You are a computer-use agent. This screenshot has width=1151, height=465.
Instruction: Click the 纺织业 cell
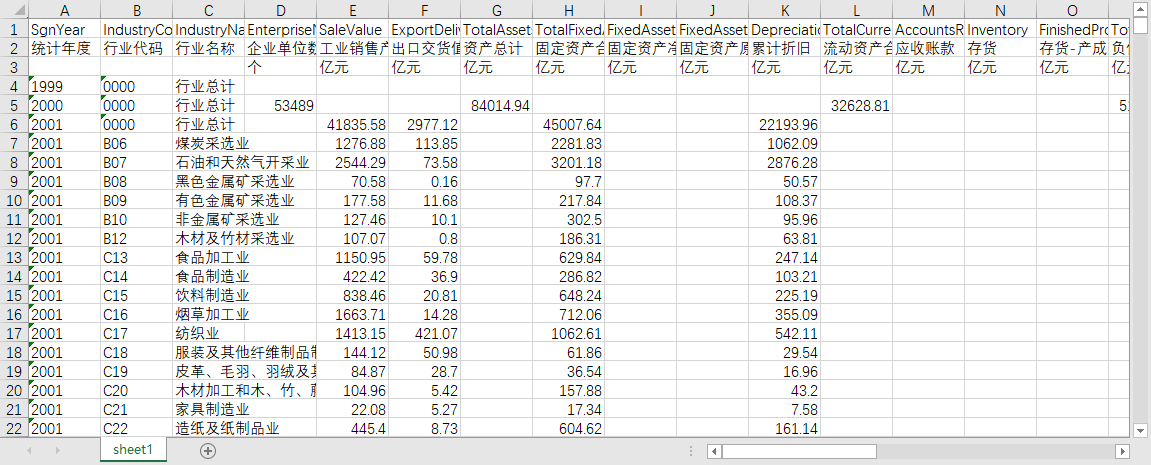[x=208, y=334]
